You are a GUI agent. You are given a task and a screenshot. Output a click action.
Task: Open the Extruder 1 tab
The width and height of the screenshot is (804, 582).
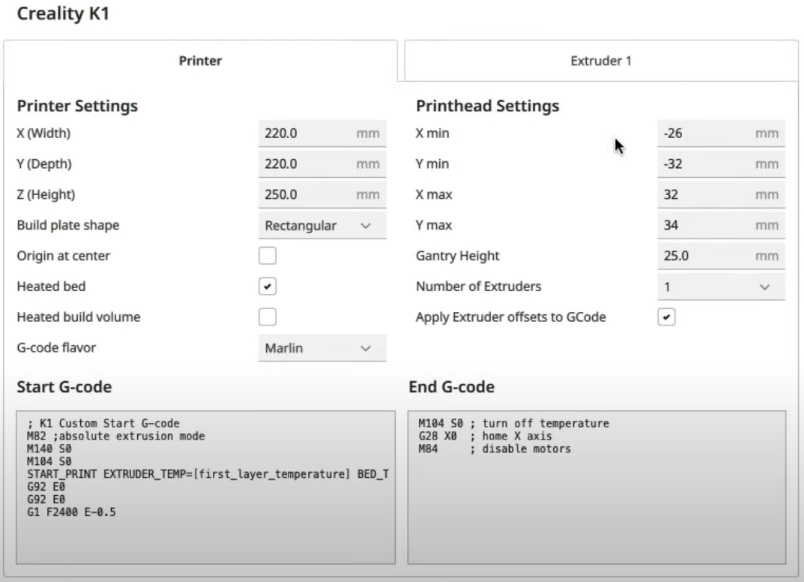(x=601, y=61)
